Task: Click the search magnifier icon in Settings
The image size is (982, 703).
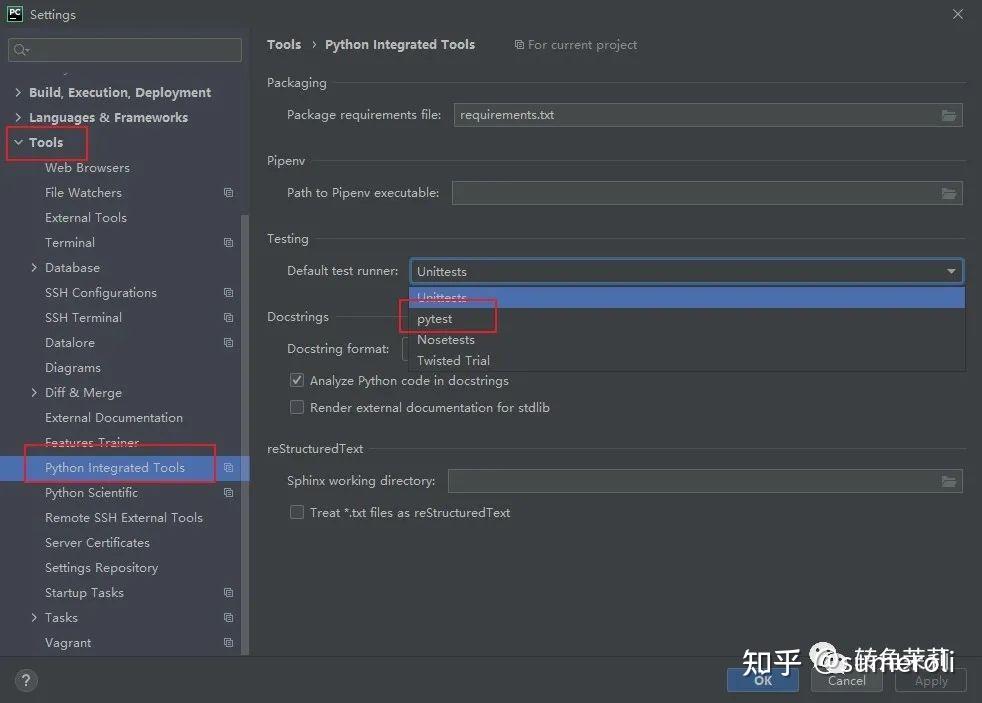Action: click(21, 49)
